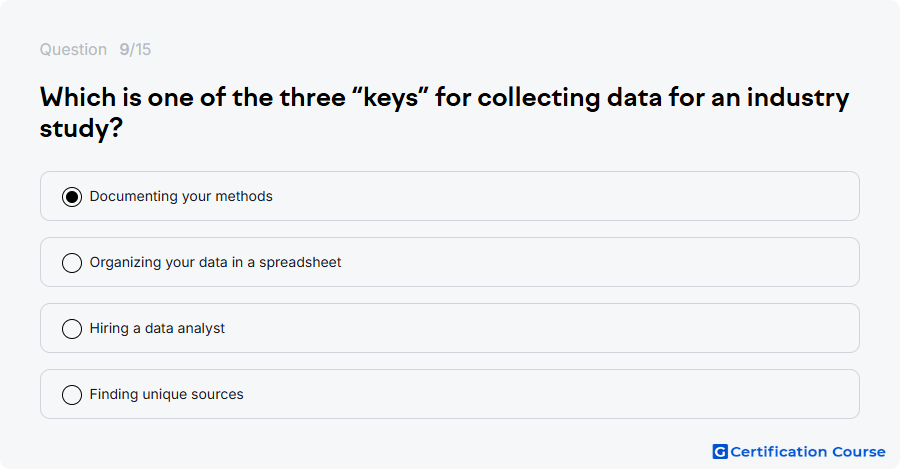900x469 pixels.
Task: Click the 'Documenting your methods' answer text
Action: [181, 196]
